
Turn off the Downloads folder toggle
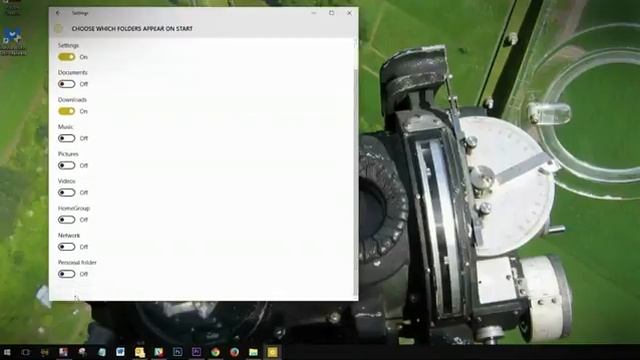[x=67, y=111]
